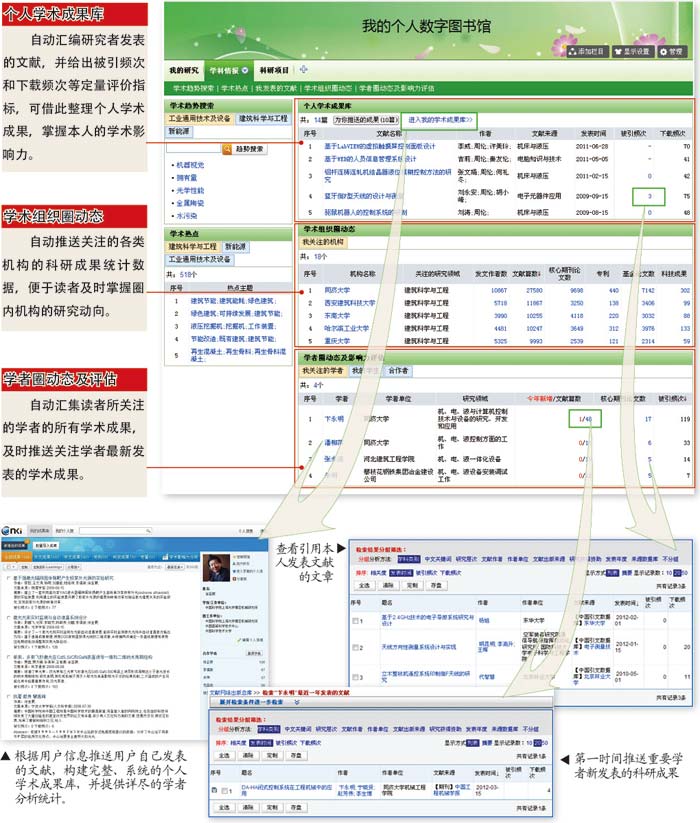Open article 天线方向性测量系统设计与实现
Image resolution: width=700 pixels, height=823 pixels.
(x=418, y=647)
